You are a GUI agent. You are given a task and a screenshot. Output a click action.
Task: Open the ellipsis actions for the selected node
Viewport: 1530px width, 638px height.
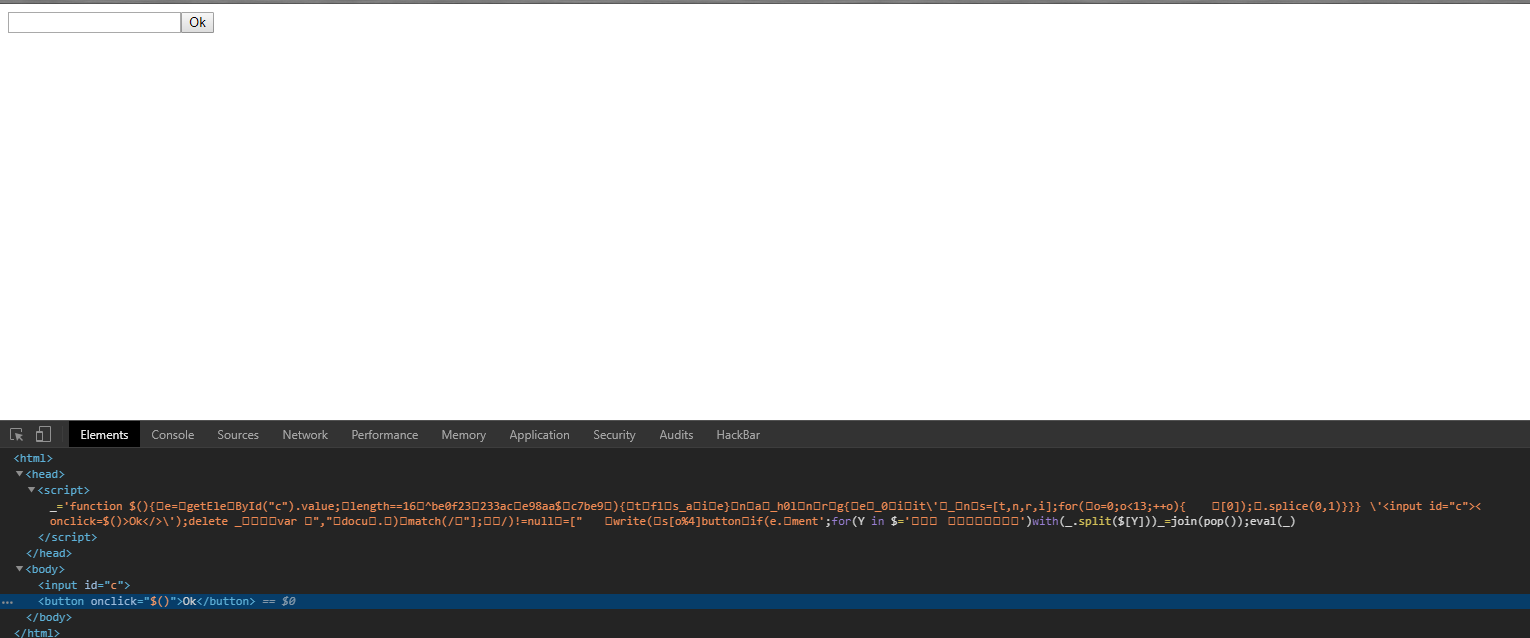(x=7, y=602)
